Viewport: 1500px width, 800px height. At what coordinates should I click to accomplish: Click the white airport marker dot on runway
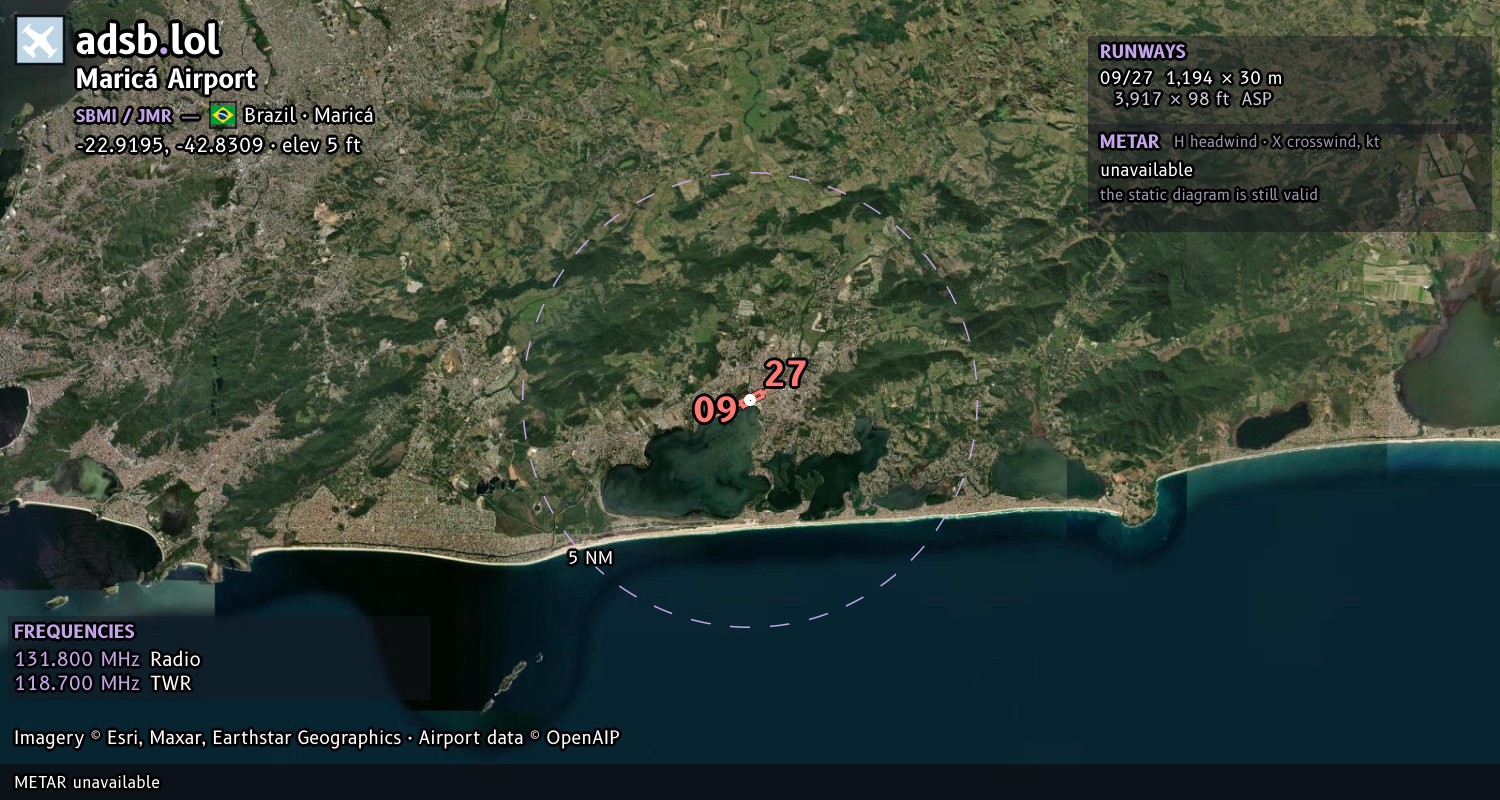tap(750, 400)
